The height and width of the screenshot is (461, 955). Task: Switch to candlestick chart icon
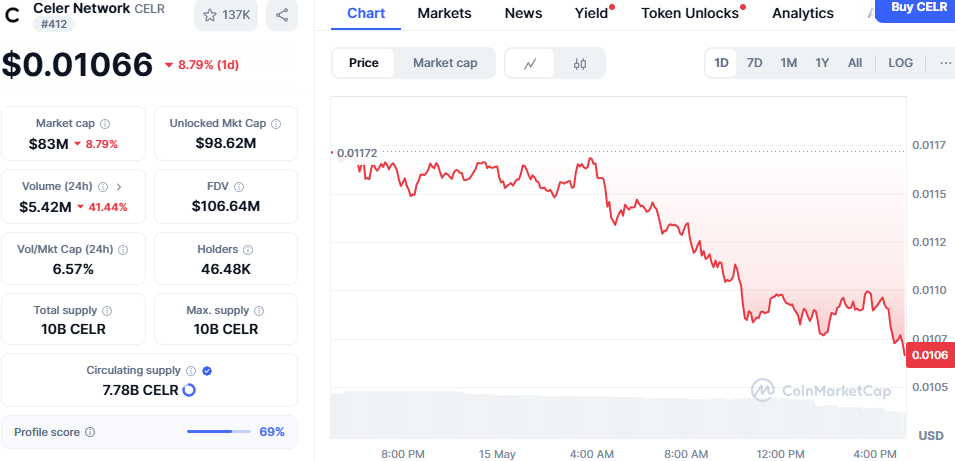[580, 63]
